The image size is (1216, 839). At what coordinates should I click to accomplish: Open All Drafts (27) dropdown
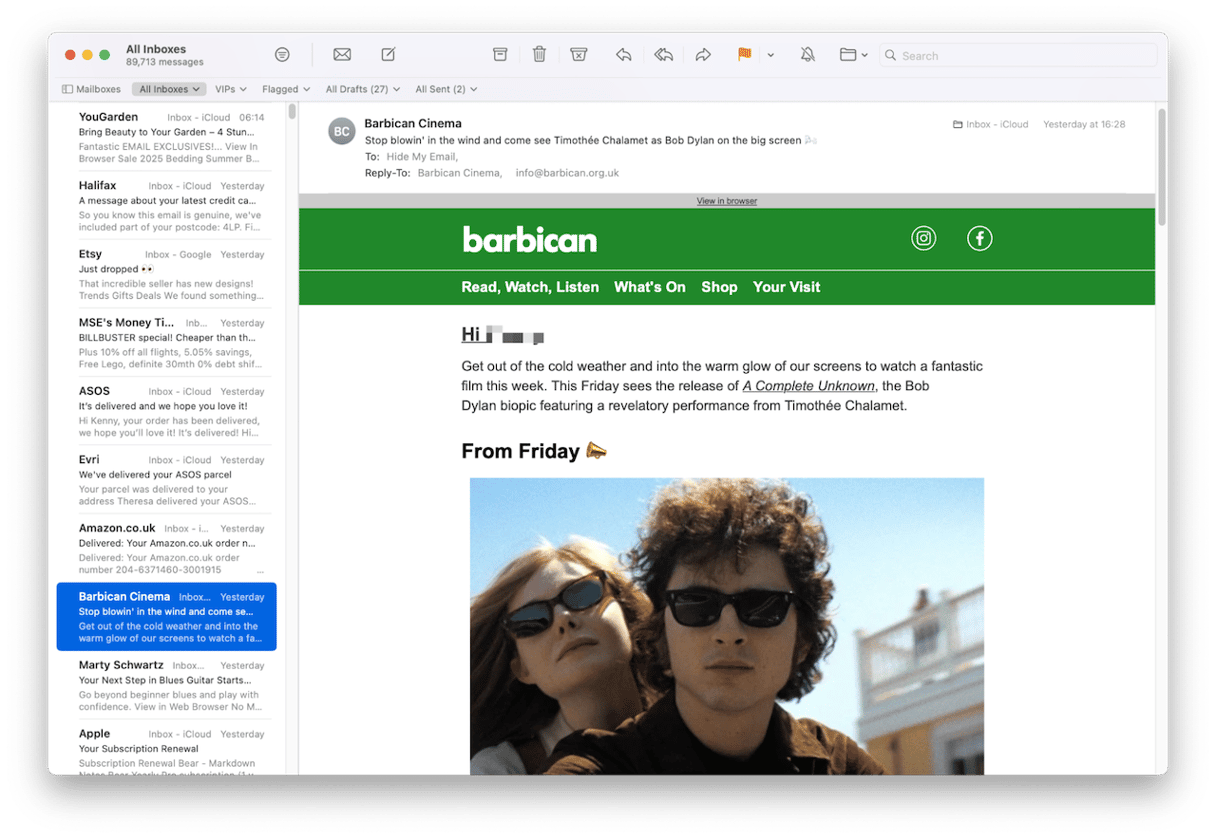click(362, 89)
